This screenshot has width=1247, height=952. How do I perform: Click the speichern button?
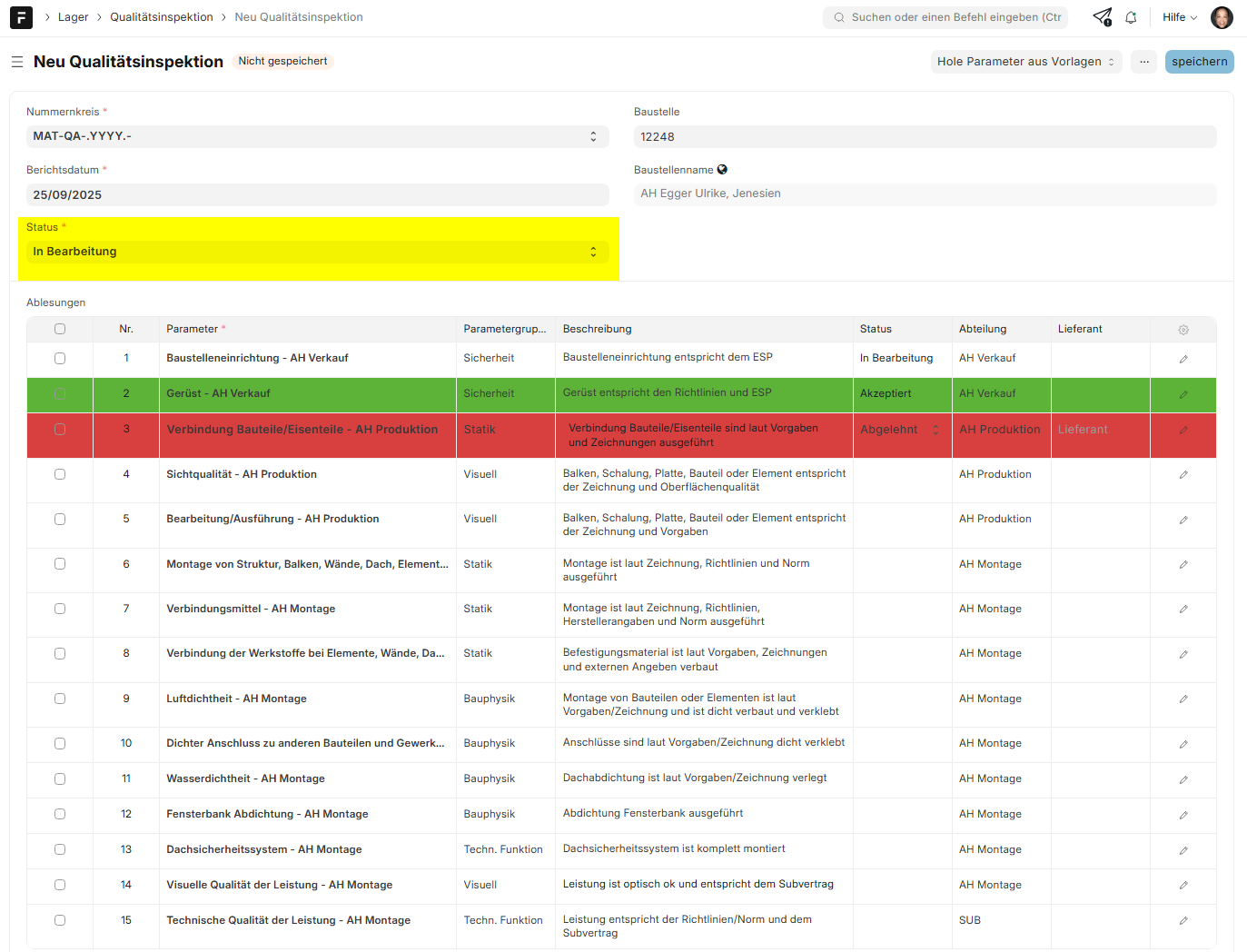pos(1199,62)
